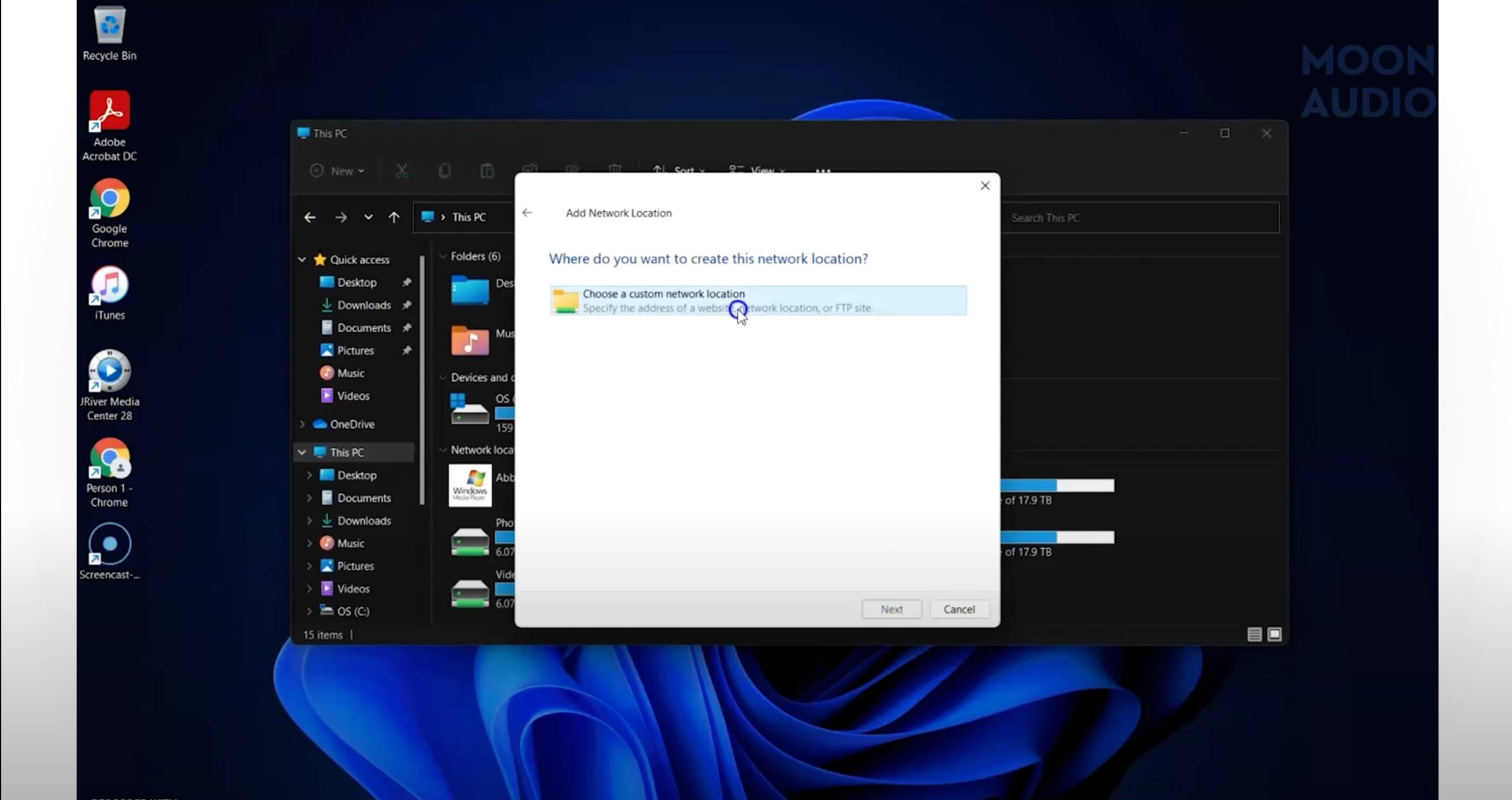Click the navigation pane scrollbar

tap(422, 379)
